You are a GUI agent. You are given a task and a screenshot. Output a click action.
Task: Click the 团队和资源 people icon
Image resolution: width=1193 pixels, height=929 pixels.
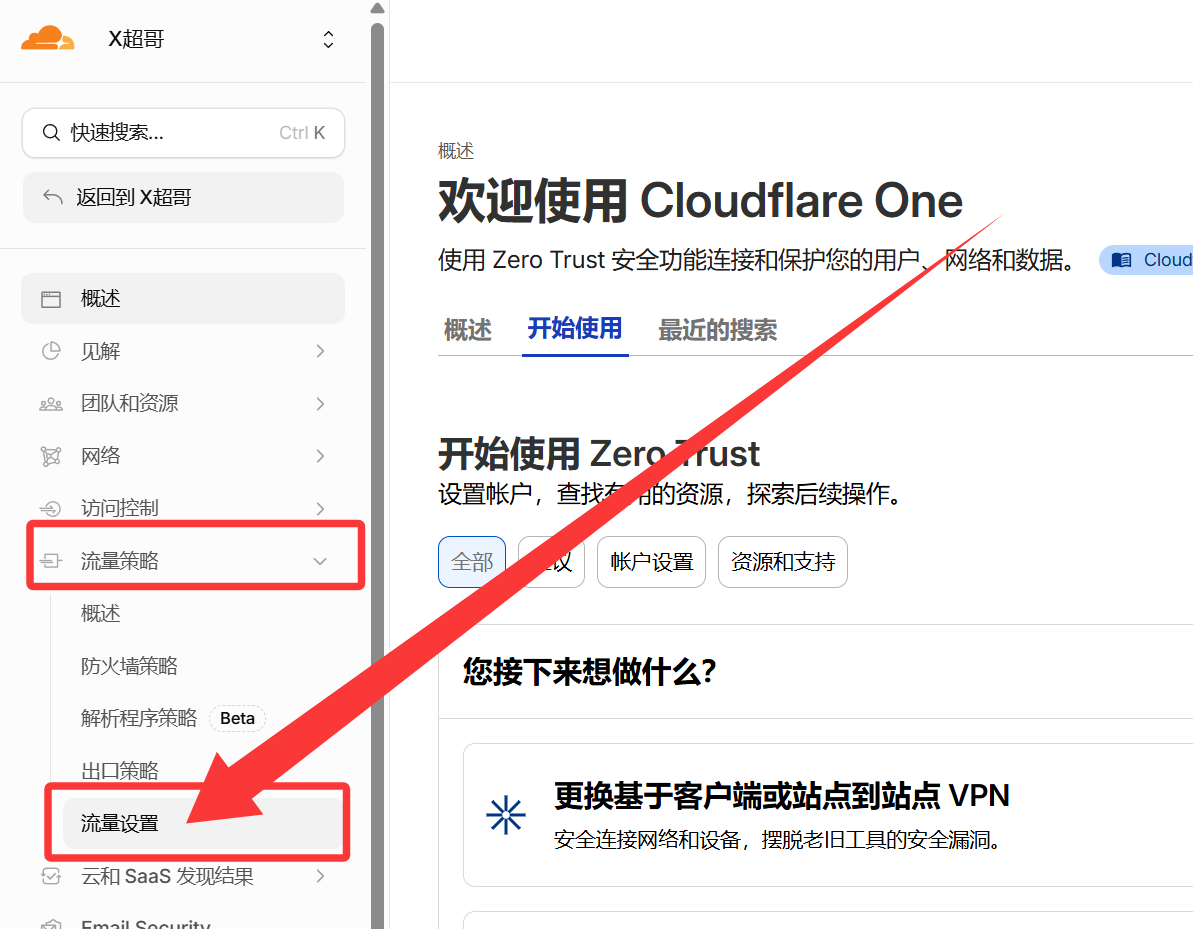(x=50, y=404)
